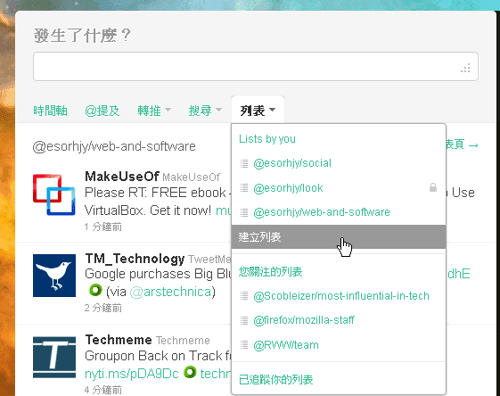Open the MakeUseOf username link
500x396 pixels.
pos(122,176)
